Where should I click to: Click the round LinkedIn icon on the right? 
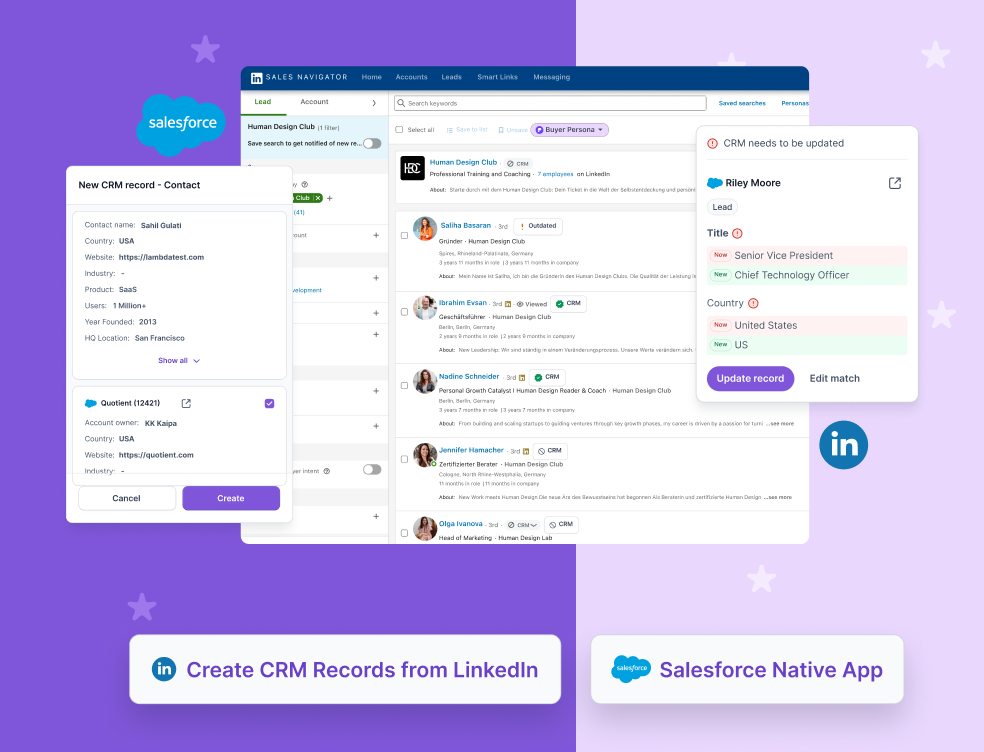coord(843,445)
